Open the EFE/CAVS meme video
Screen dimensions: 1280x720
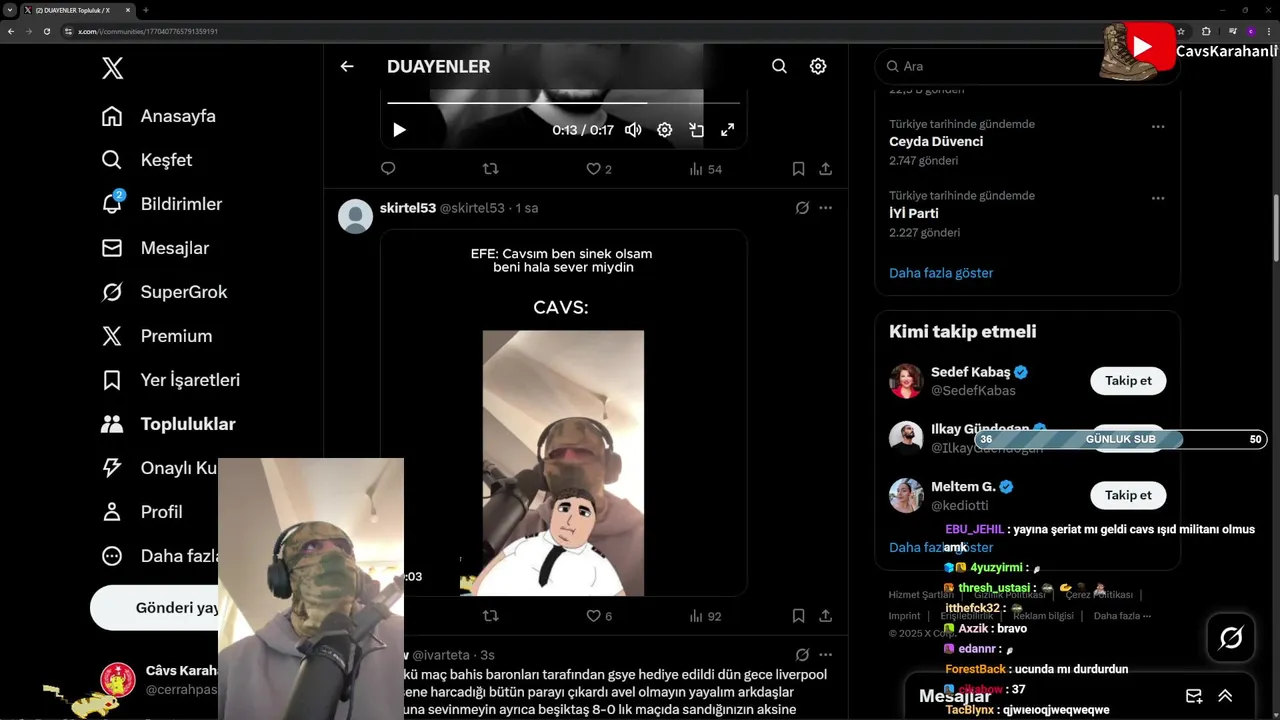pyautogui.click(x=563, y=413)
